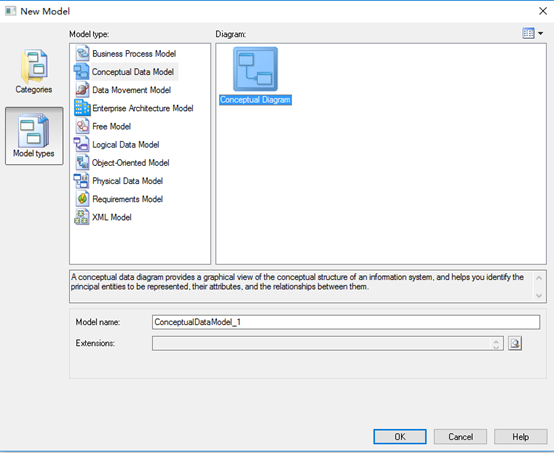Click the Free Model icon
Screen dimensions: 554x453
82,126
